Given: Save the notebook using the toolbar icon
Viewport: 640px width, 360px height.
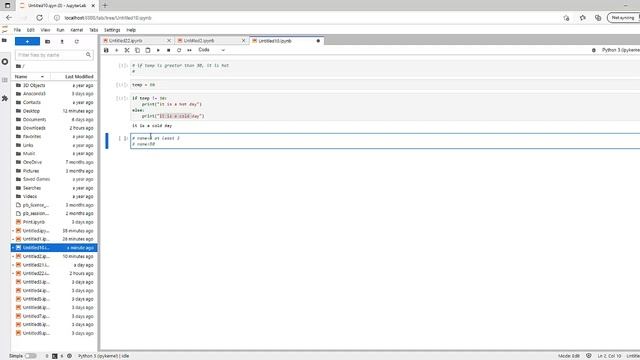Looking at the screenshot, I should [106, 50].
